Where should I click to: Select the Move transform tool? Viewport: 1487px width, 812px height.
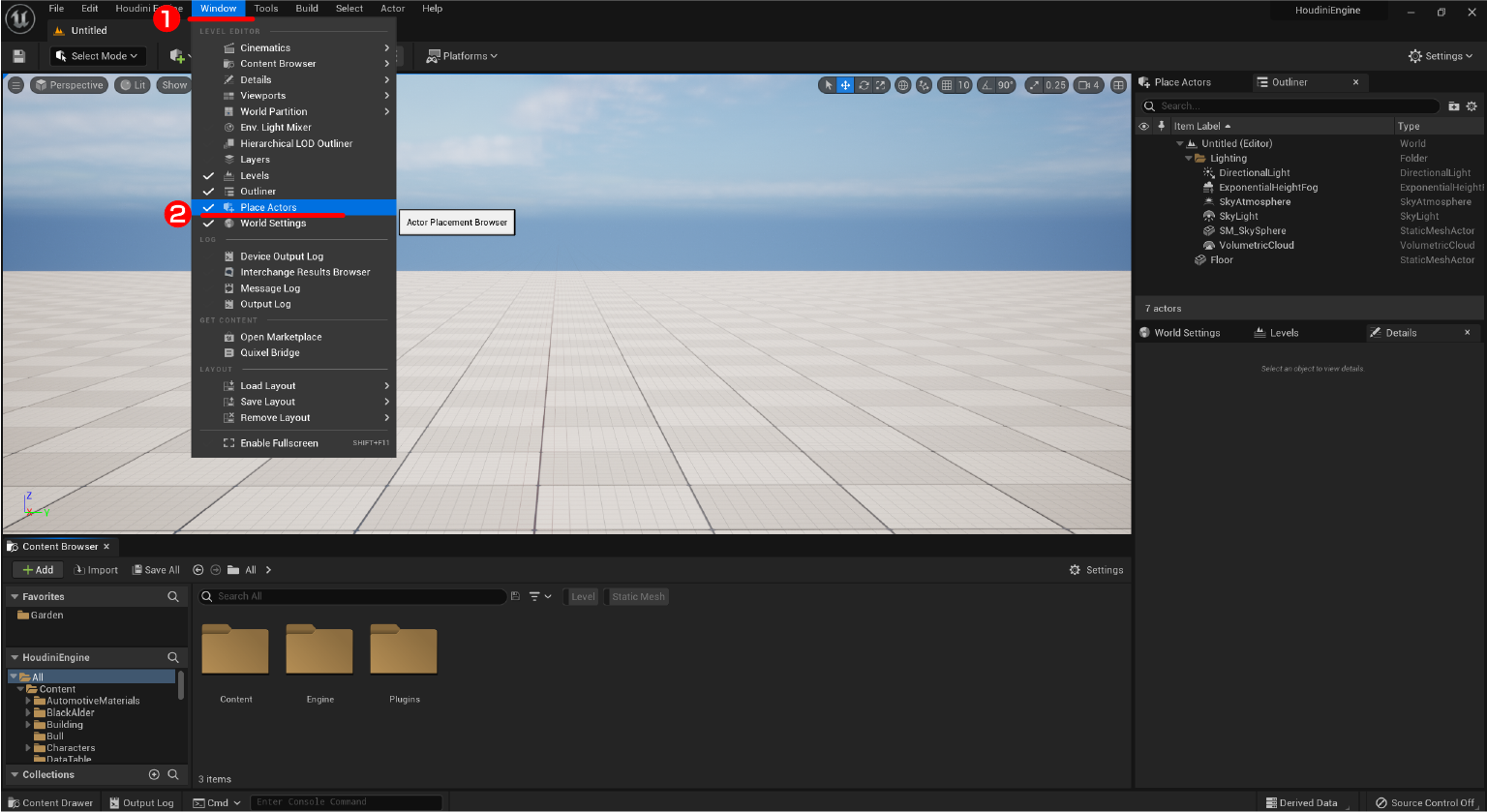point(844,85)
